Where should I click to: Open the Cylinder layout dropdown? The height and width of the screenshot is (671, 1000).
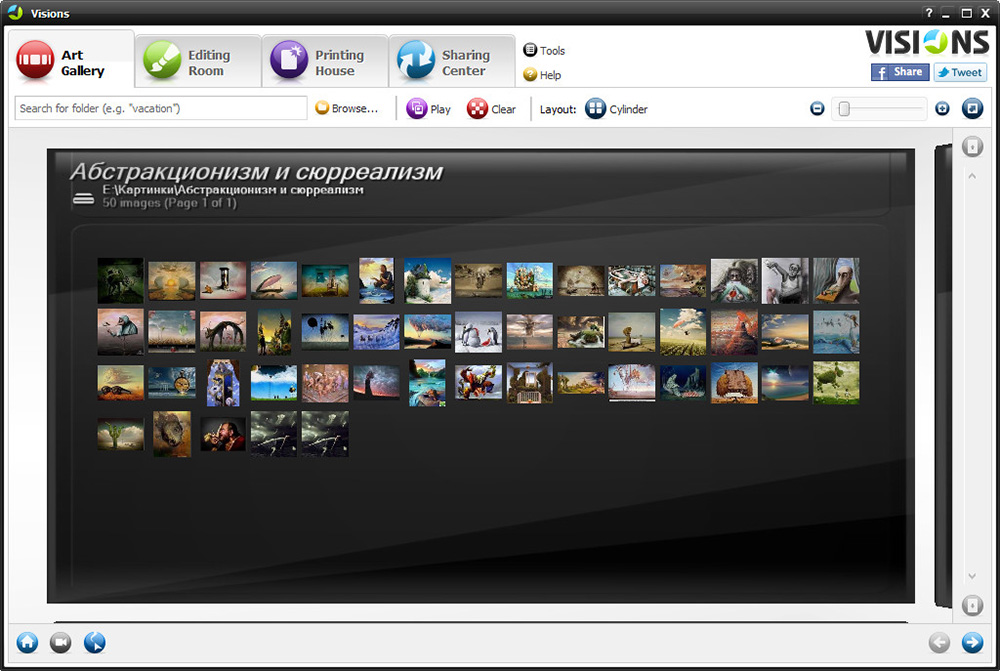[x=616, y=109]
